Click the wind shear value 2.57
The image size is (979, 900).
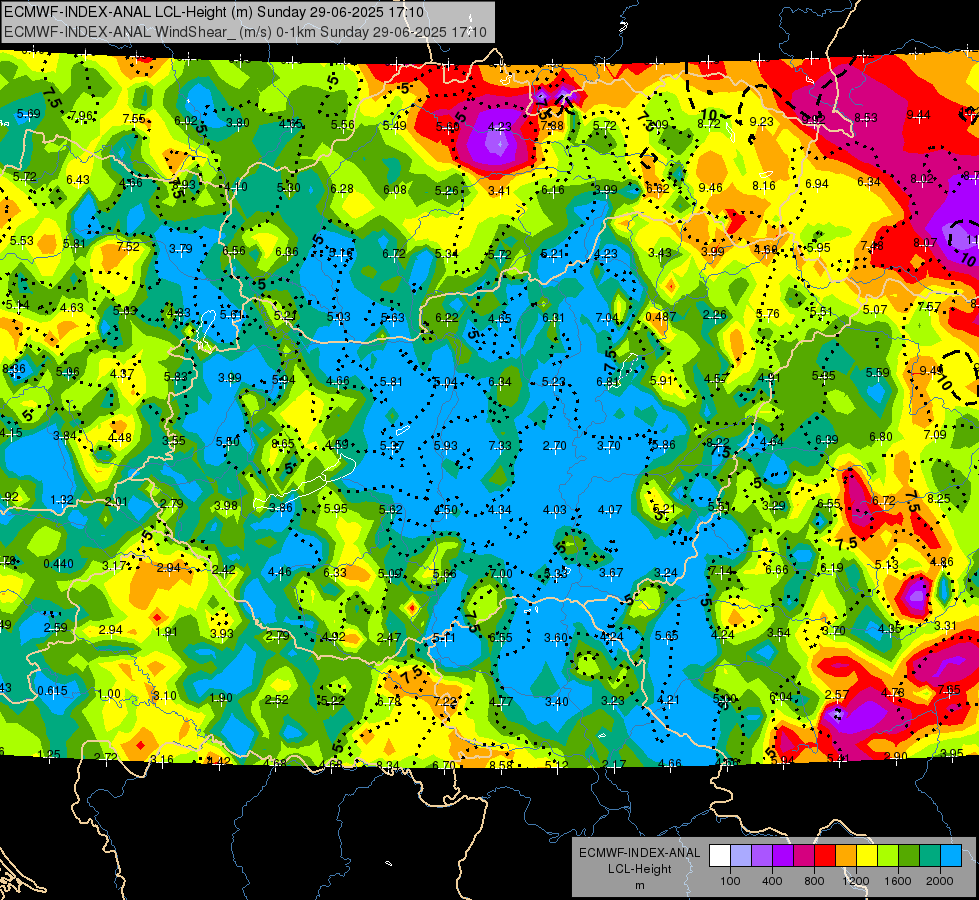tap(837, 695)
